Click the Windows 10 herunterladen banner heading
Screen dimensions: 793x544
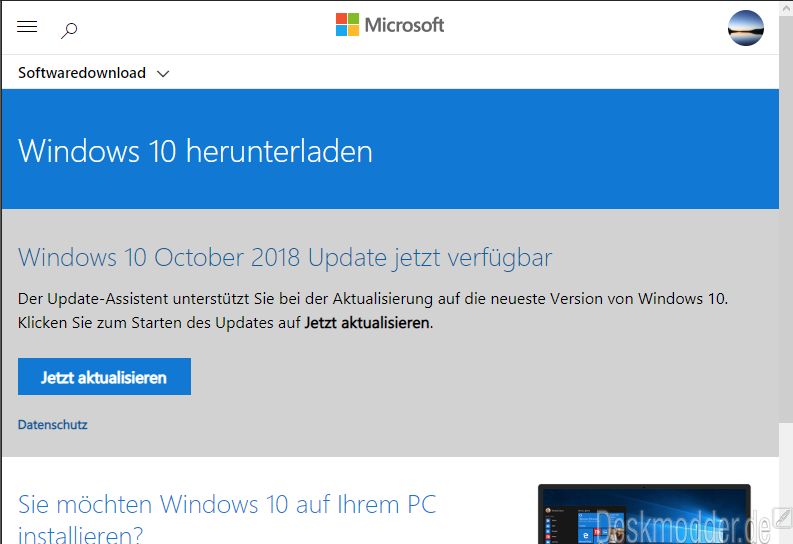point(195,151)
